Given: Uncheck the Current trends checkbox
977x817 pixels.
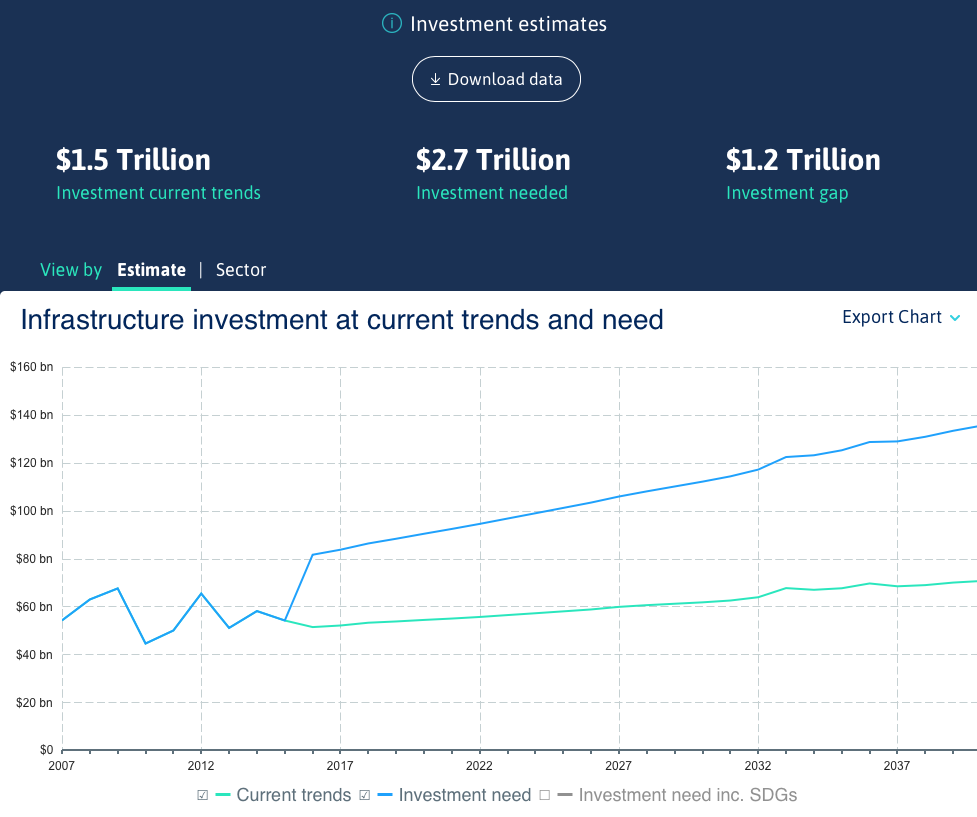Looking at the screenshot, I should 203,795.
